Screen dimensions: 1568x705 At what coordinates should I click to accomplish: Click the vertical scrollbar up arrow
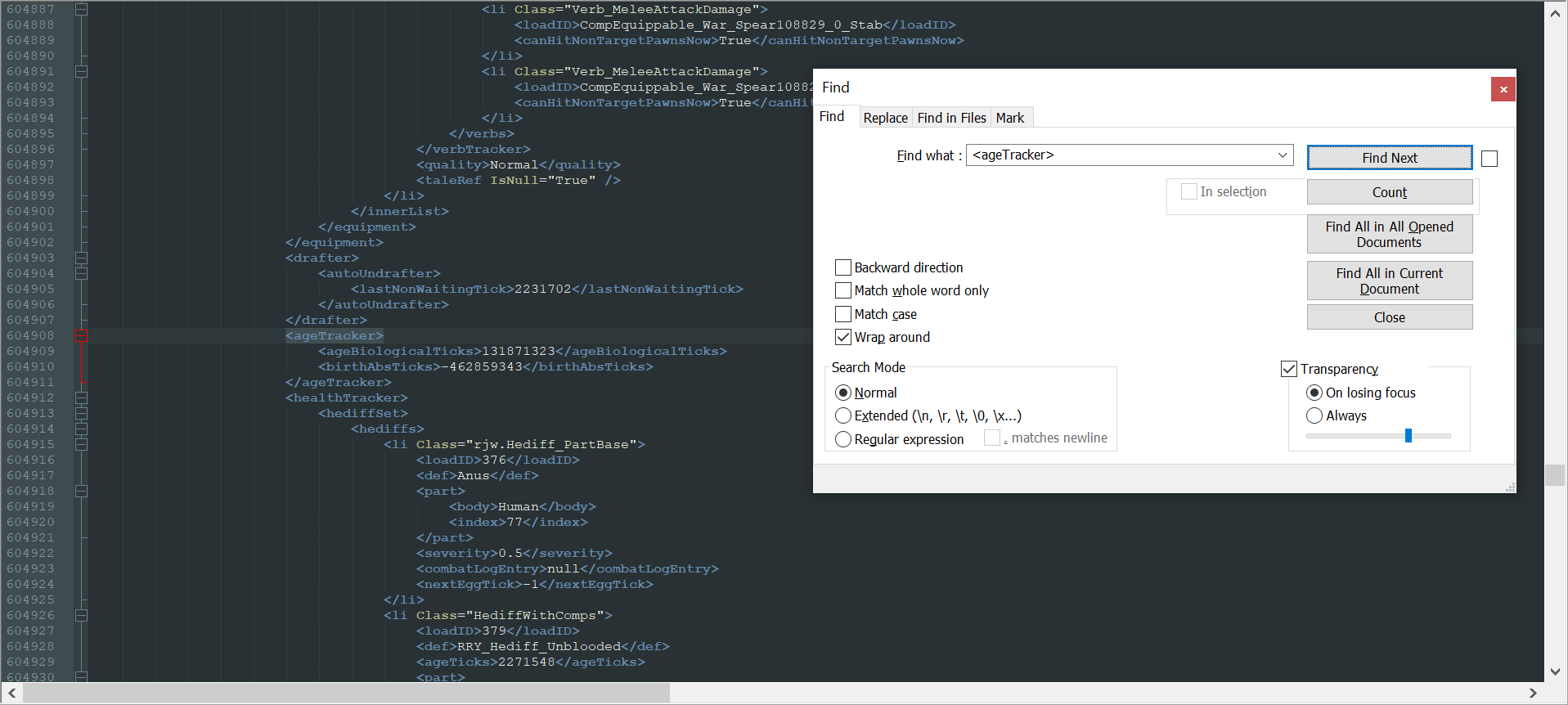pos(1555,13)
